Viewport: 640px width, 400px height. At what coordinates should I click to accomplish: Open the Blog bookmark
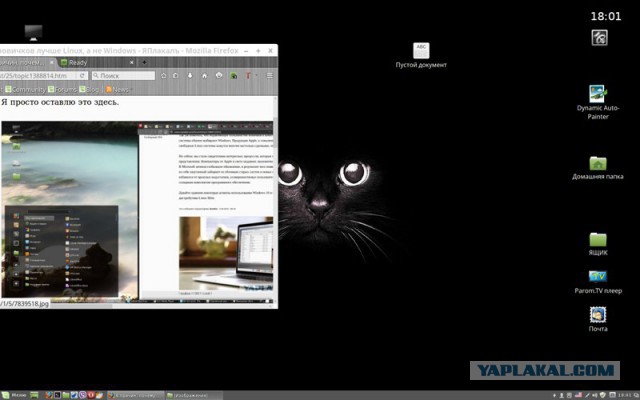click(89, 89)
